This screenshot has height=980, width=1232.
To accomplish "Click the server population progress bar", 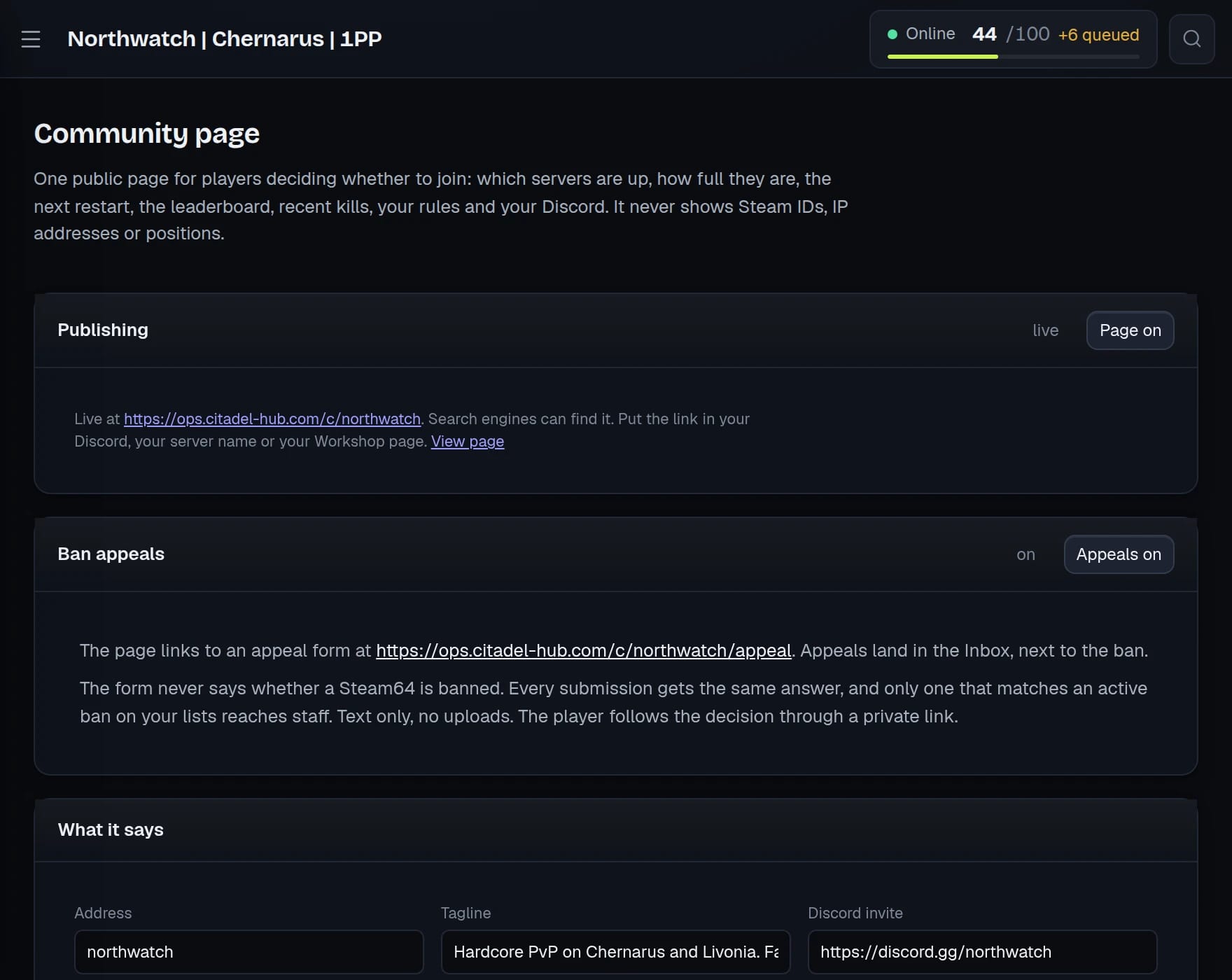I will pyautogui.click(x=1013, y=57).
